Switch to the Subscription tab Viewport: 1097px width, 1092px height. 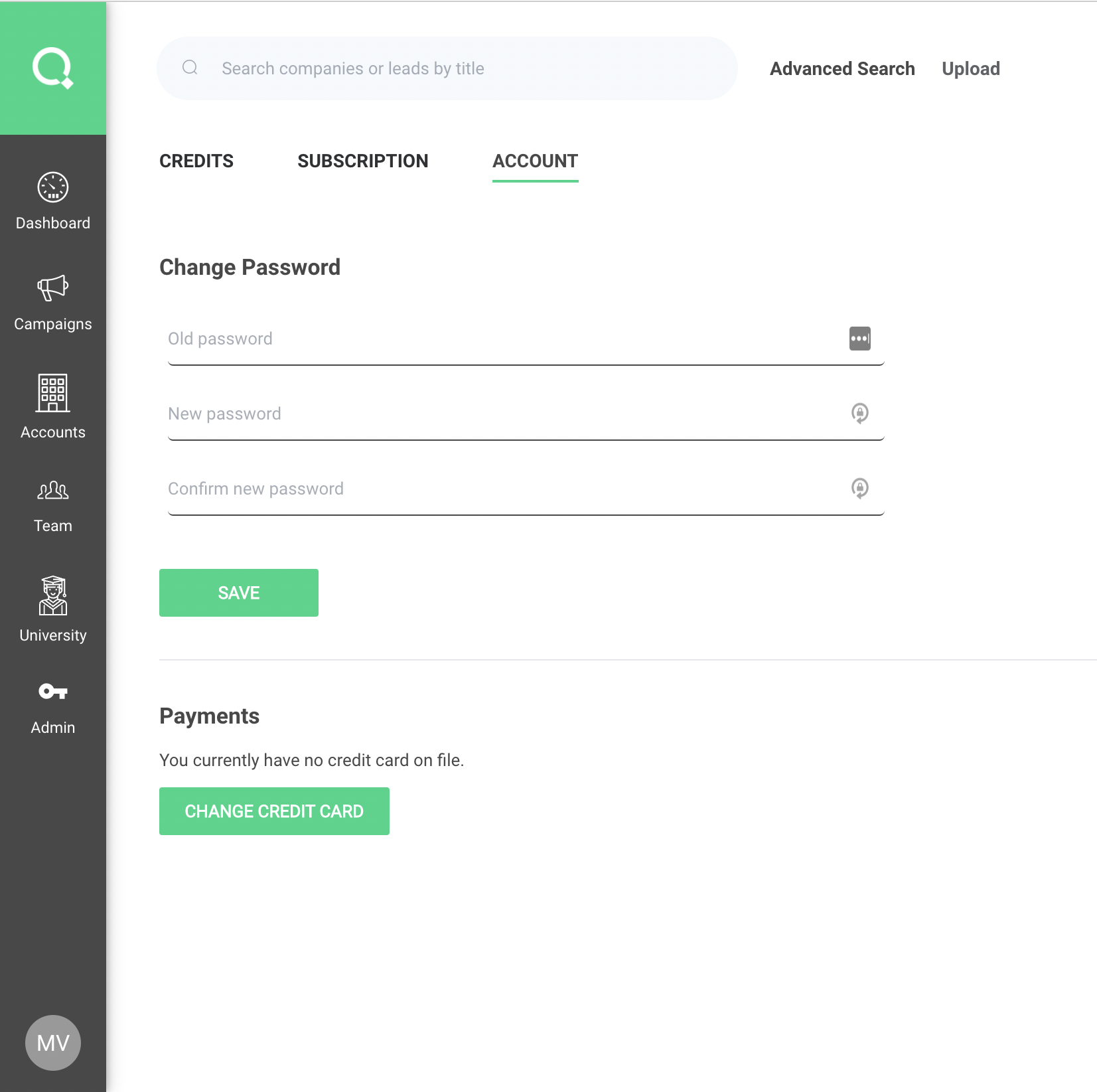point(362,161)
